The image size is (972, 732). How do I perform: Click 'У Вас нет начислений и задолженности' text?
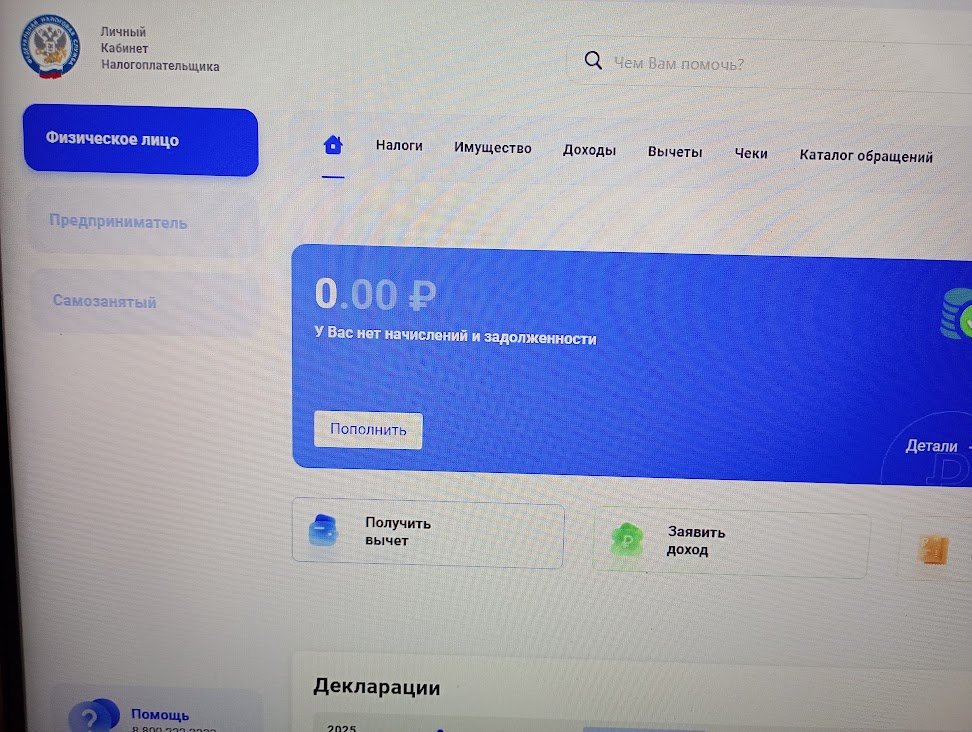(456, 335)
